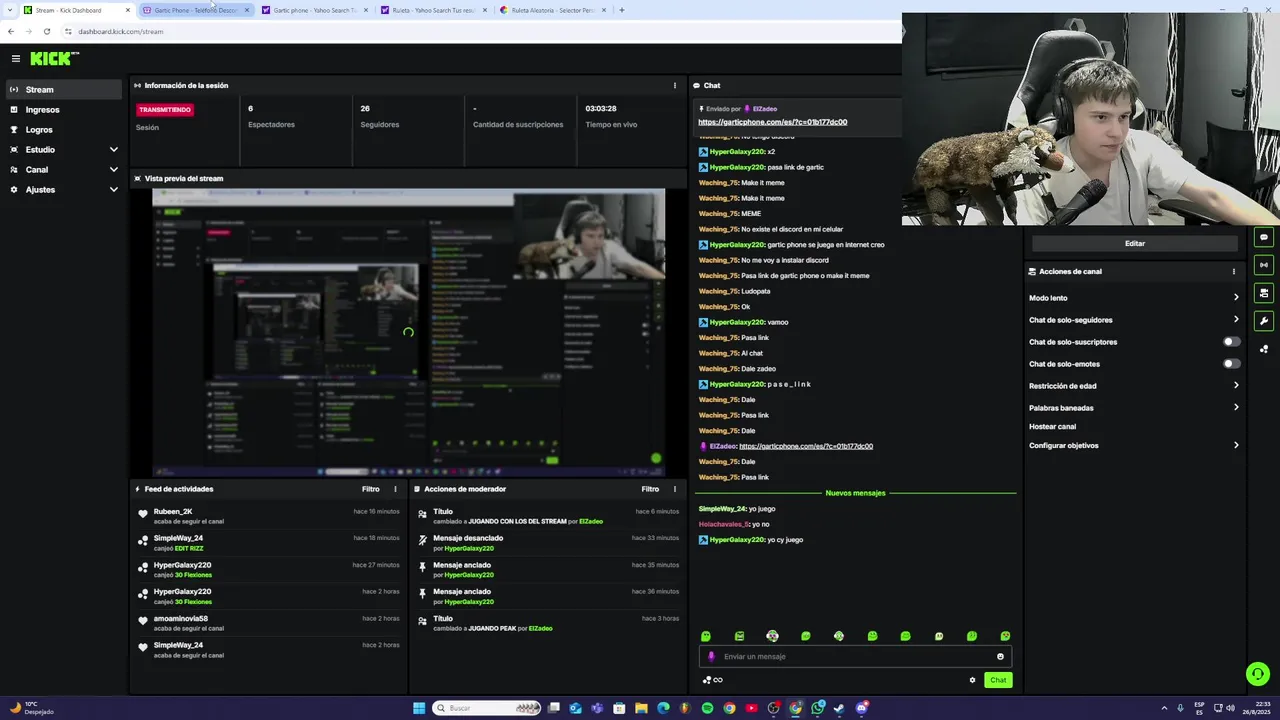Open Spotify from the Windows taskbar
The height and width of the screenshot is (720, 1280).
point(707,708)
